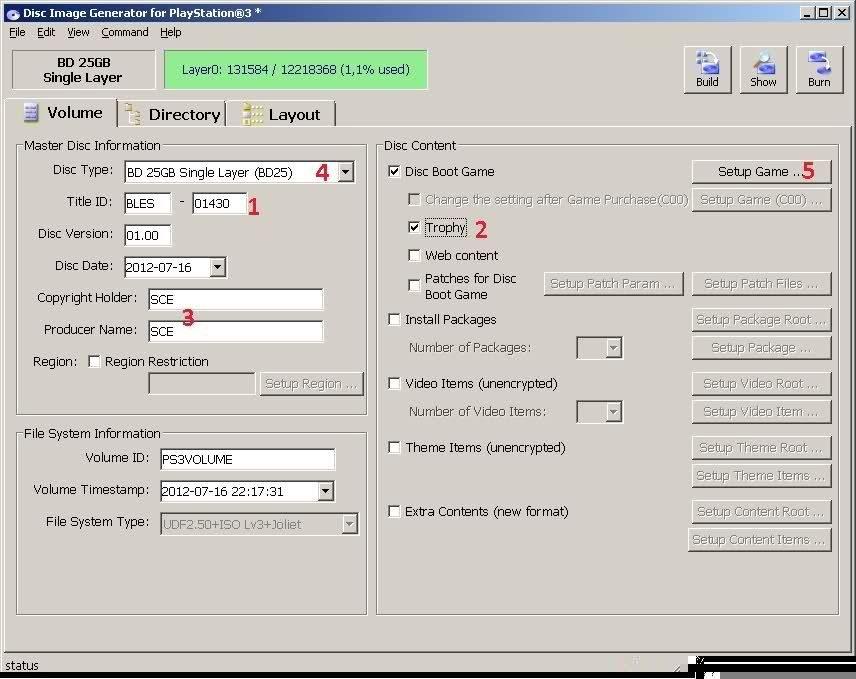Open the Help menu
The image size is (856, 679).
pyautogui.click(x=170, y=32)
